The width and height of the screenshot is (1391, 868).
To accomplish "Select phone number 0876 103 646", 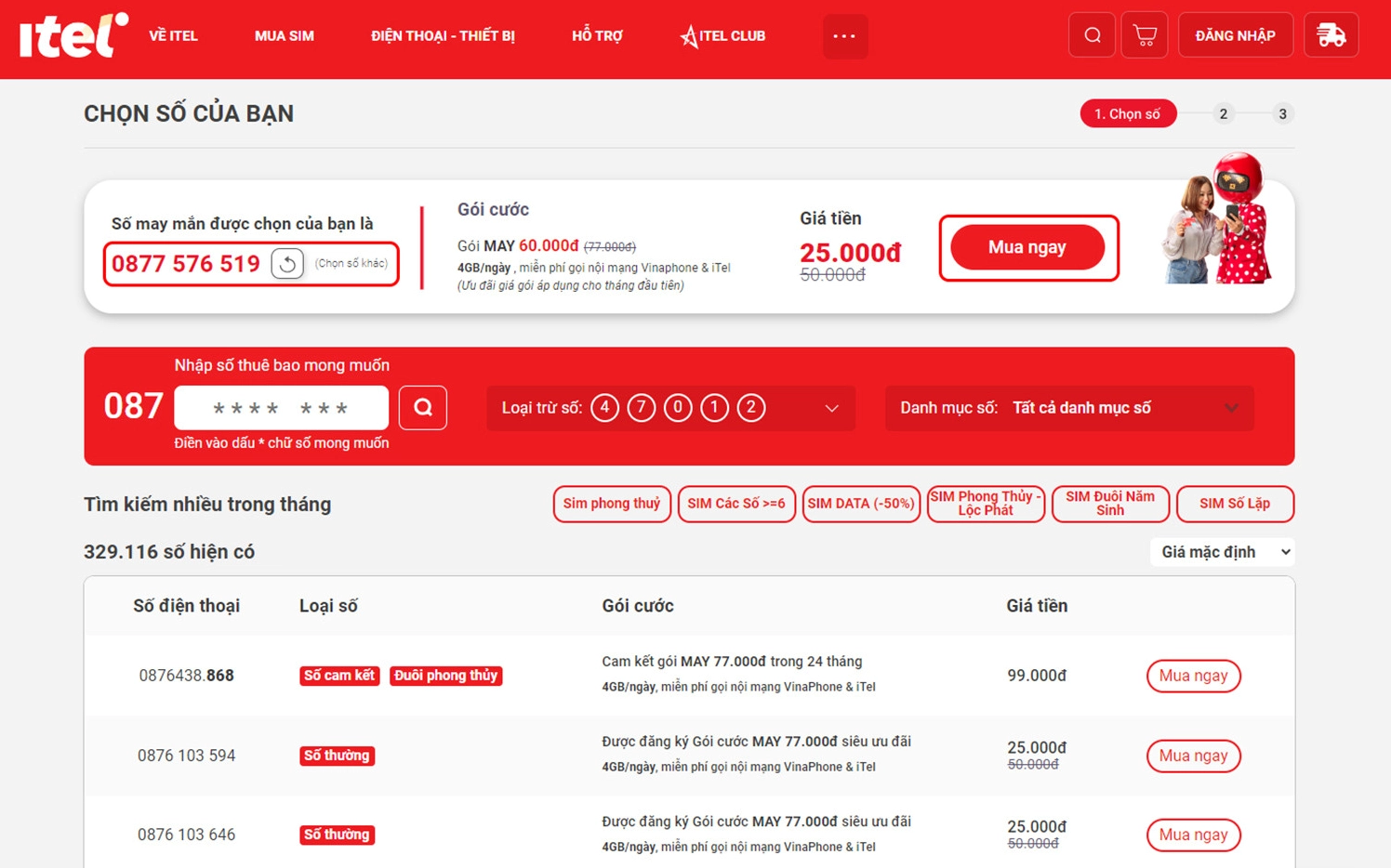I will pyautogui.click(x=186, y=835).
